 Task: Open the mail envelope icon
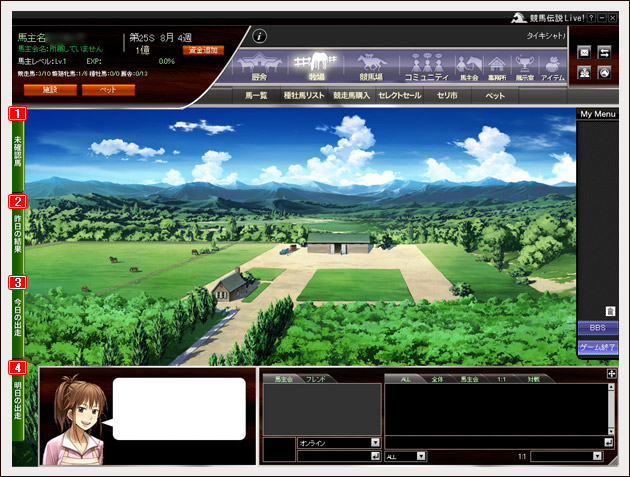(x=584, y=52)
